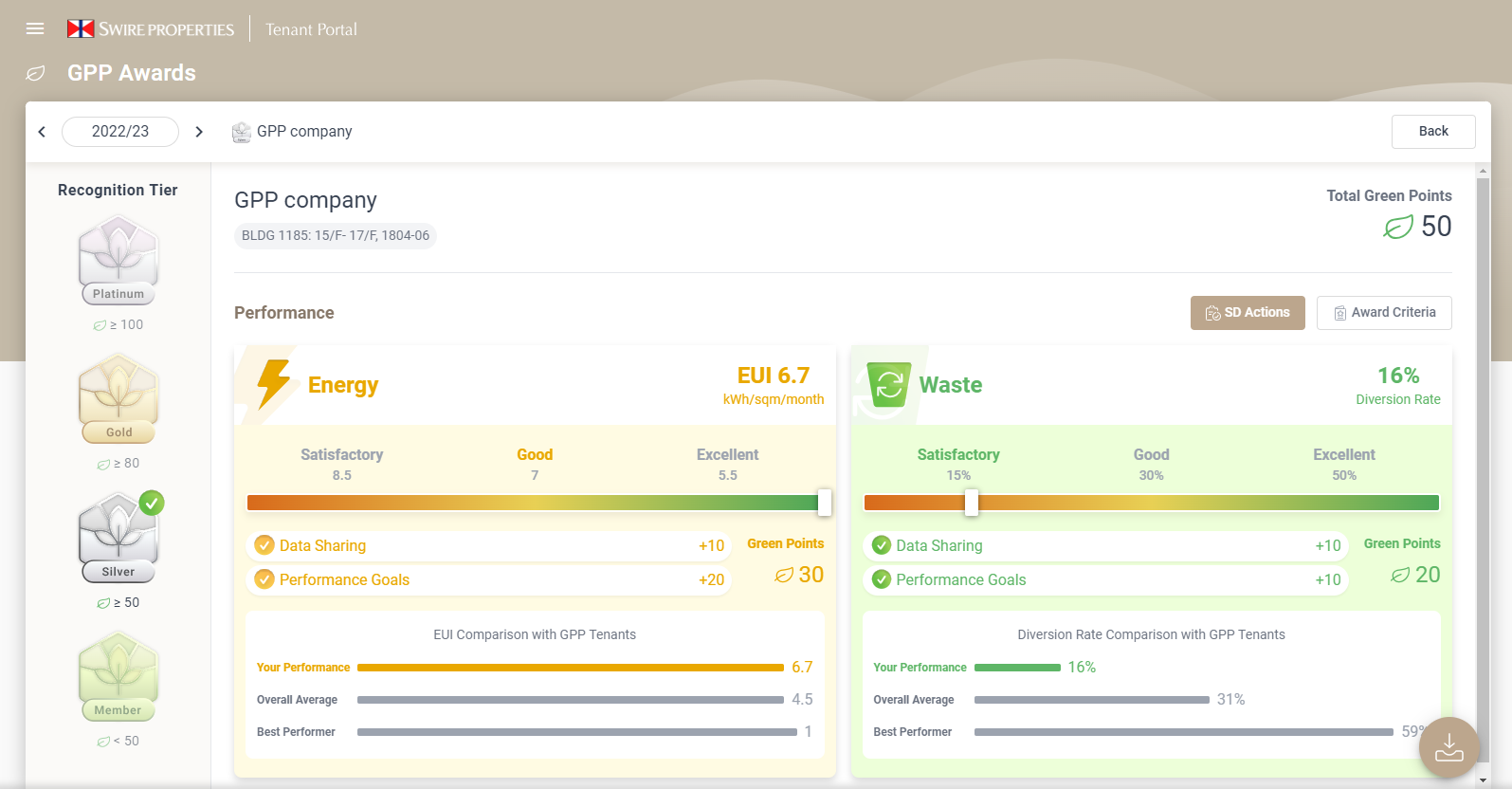Click Energy Performance Goals checkmark
Screen dimensions: 1512x789
click(x=264, y=579)
